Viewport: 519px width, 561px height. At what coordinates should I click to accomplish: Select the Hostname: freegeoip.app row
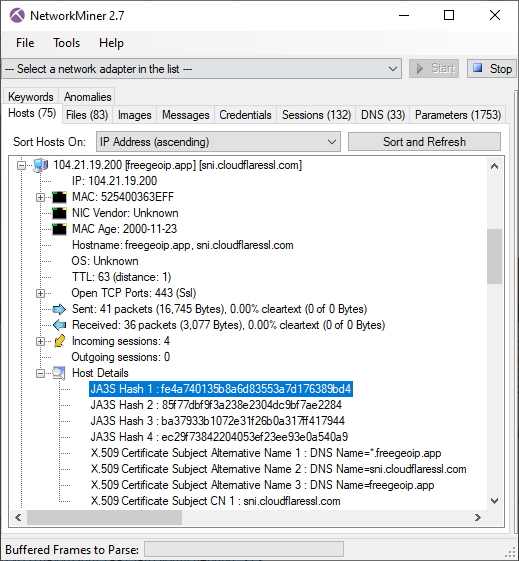182,245
